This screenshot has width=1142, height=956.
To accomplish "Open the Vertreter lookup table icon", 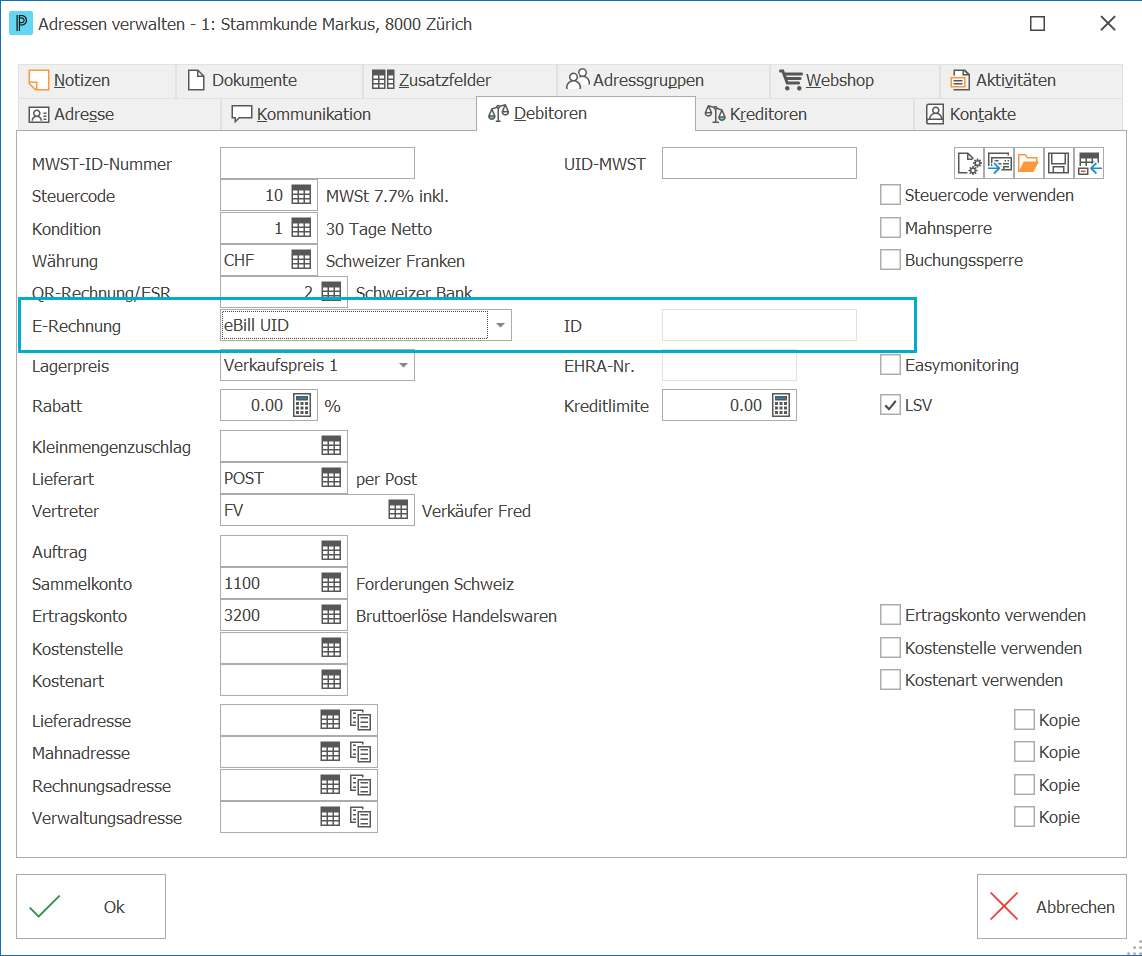I will point(398,510).
